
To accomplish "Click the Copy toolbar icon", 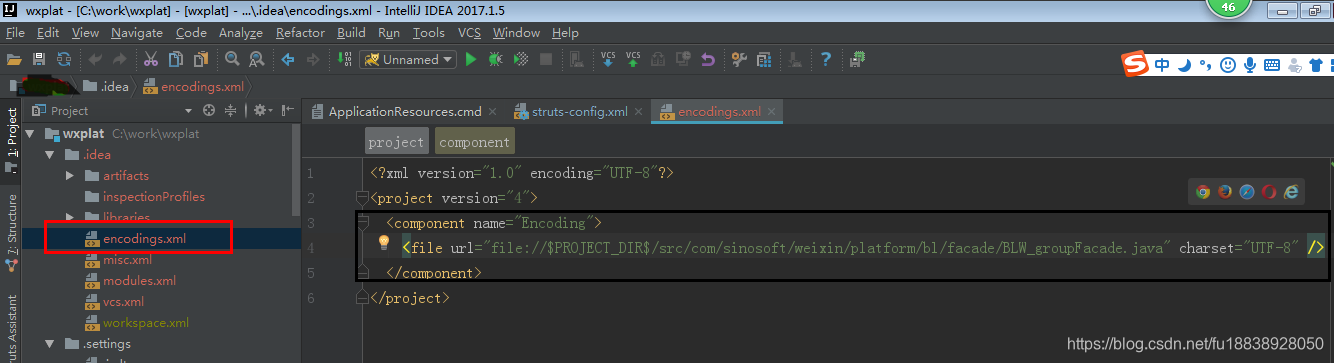I will point(176,59).
